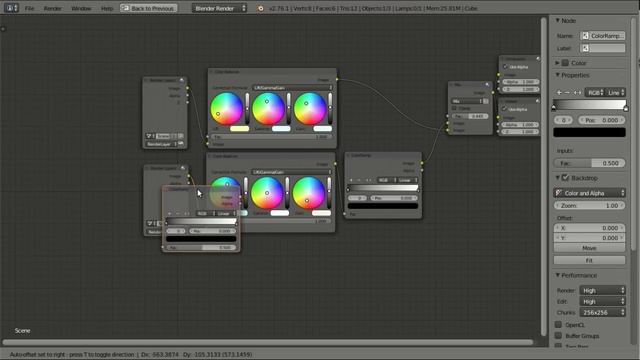Screen dimensions: 640x360
Task: Click the add color stop icon in Properties panel
Action: (x=559, y=93)
